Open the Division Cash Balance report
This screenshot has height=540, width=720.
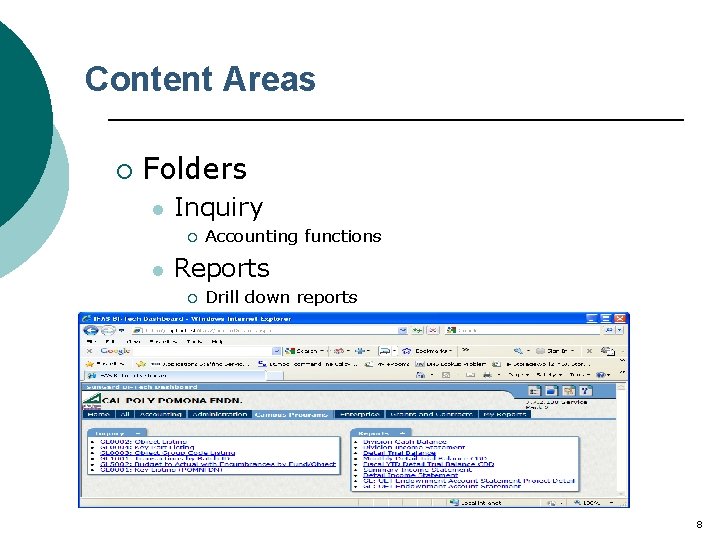405,441
